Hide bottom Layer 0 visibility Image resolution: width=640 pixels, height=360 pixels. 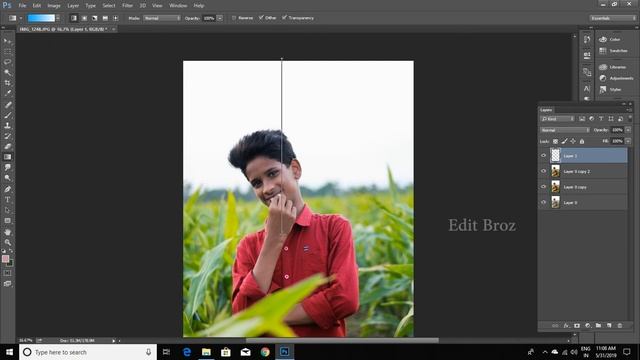(543, 202)
